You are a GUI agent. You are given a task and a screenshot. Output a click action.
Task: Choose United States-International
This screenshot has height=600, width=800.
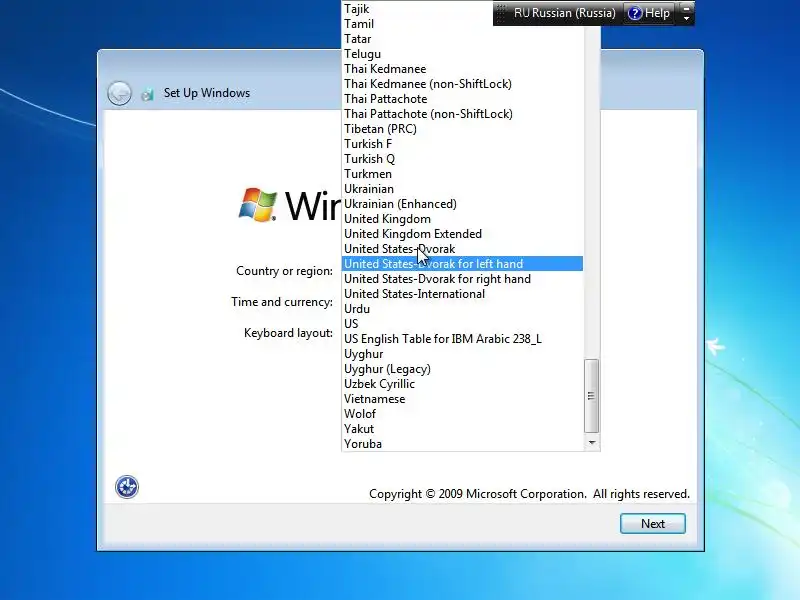(462, 294)
